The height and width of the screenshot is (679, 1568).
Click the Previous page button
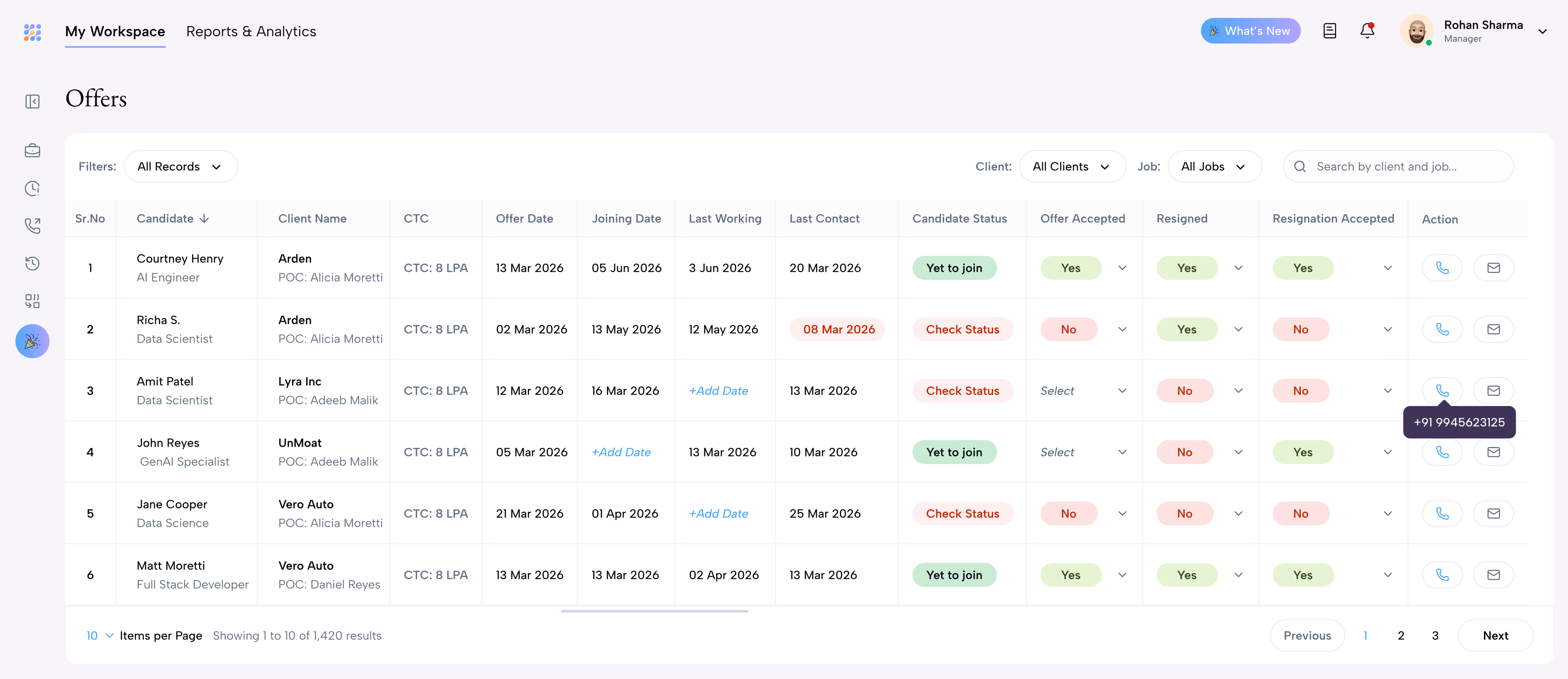pos(1307,636)
